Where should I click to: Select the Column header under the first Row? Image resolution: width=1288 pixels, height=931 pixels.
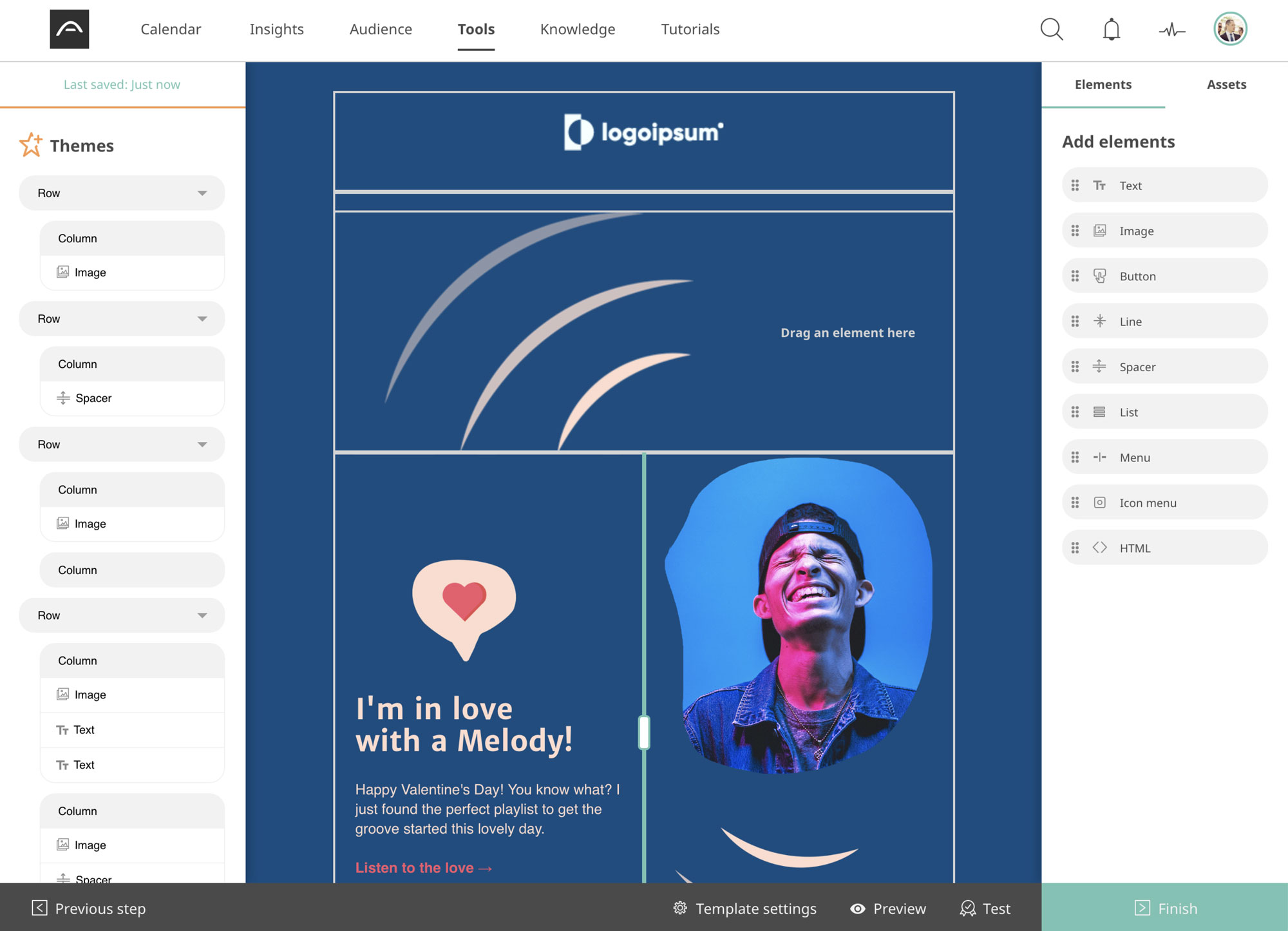point(132,238)
